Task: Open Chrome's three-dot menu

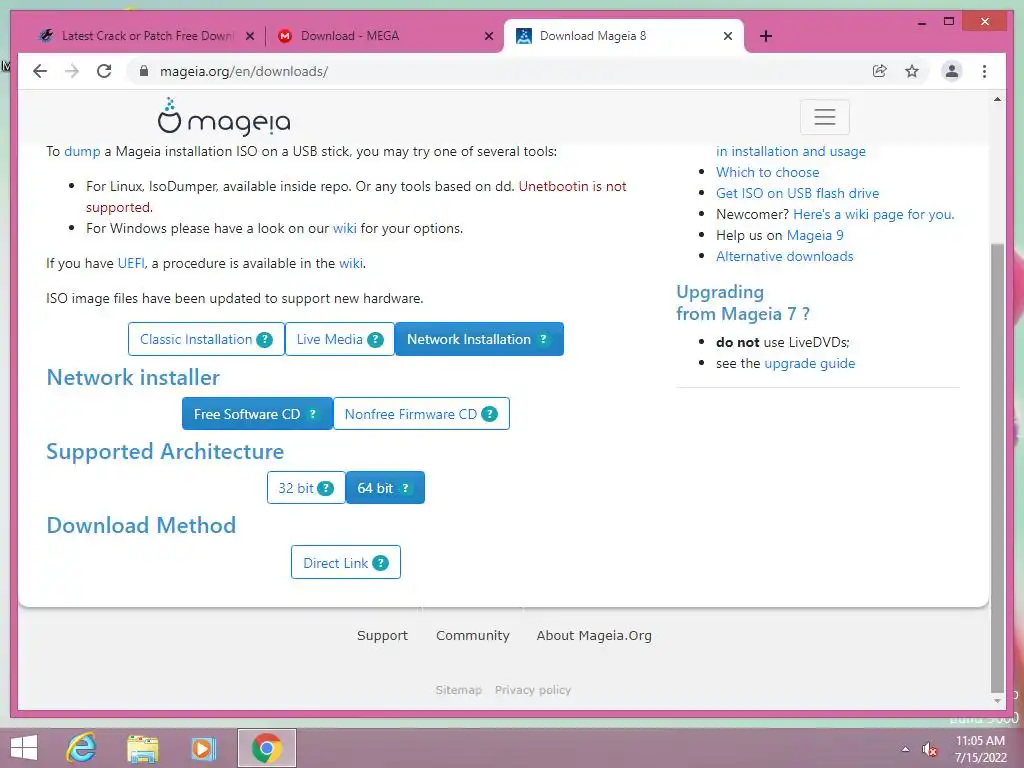Action: click(984, 71)
